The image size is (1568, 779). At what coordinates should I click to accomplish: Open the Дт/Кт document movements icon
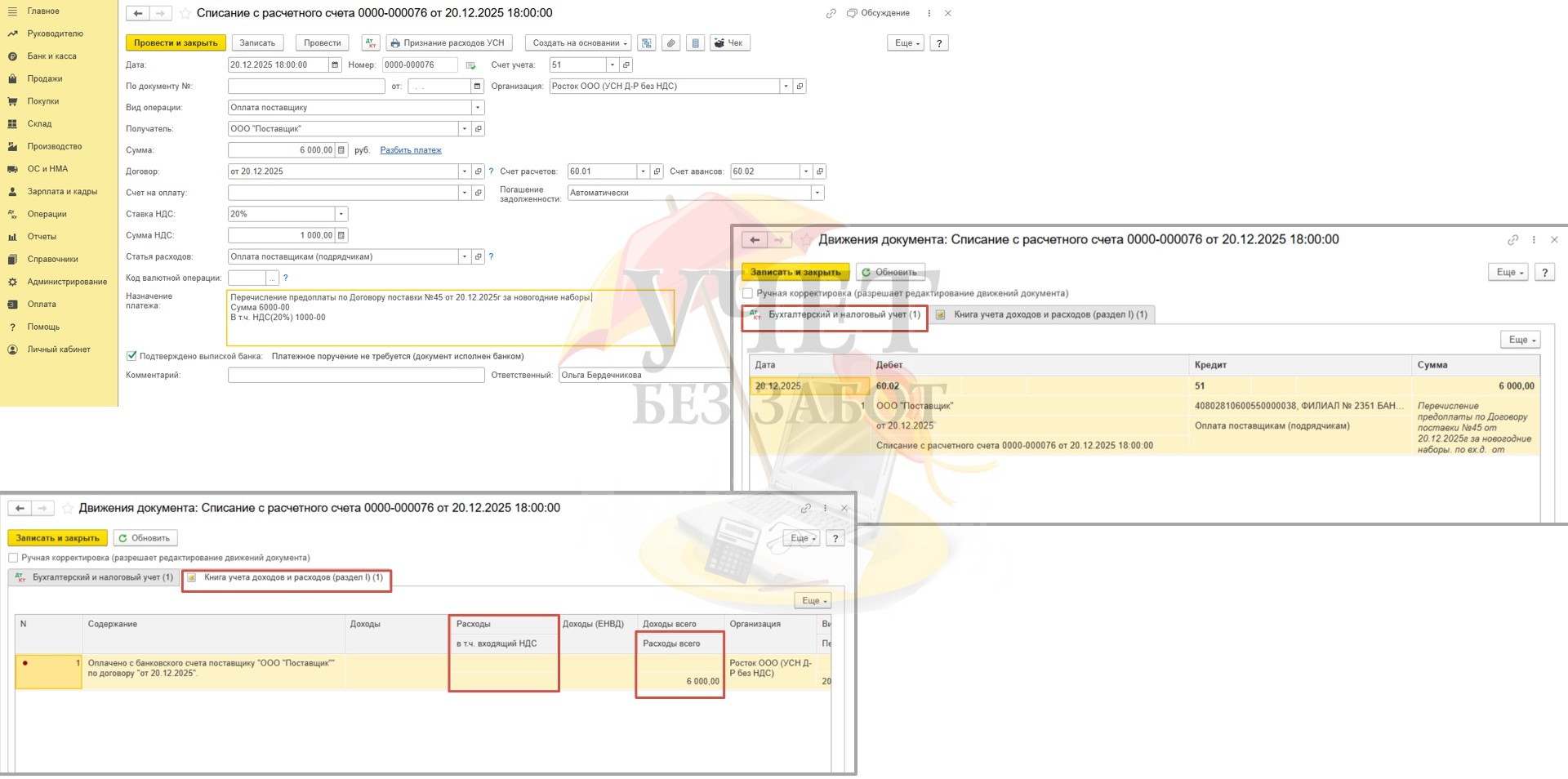371,43
